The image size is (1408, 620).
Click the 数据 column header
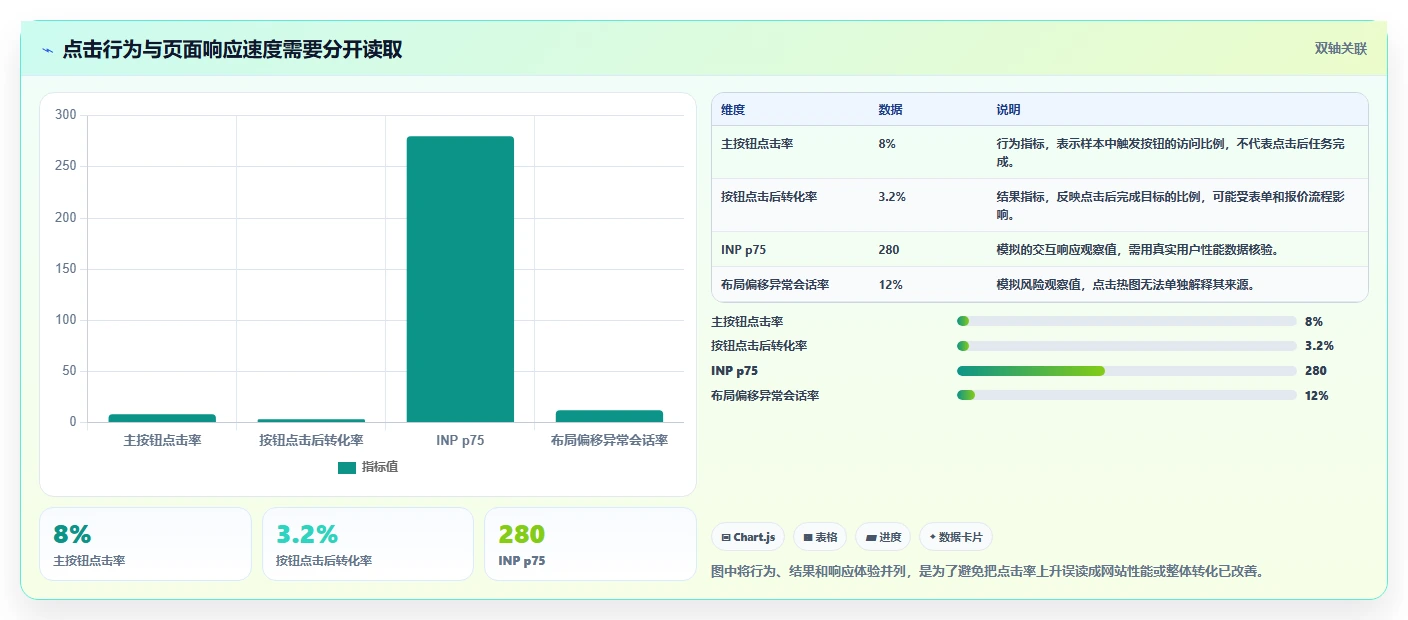(x=890, y=110)
